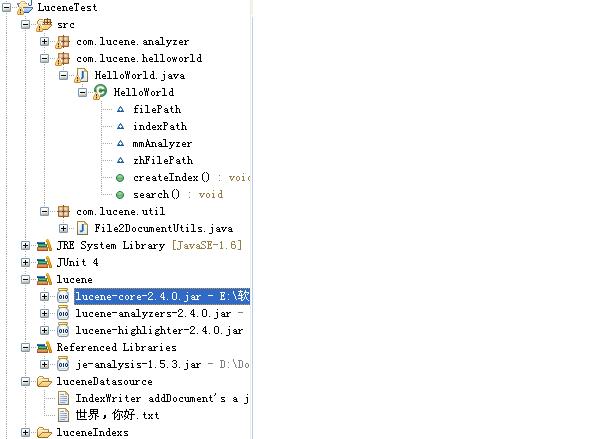
Task: Expand the JUnit 4 library node
Action: pos(25,263)
